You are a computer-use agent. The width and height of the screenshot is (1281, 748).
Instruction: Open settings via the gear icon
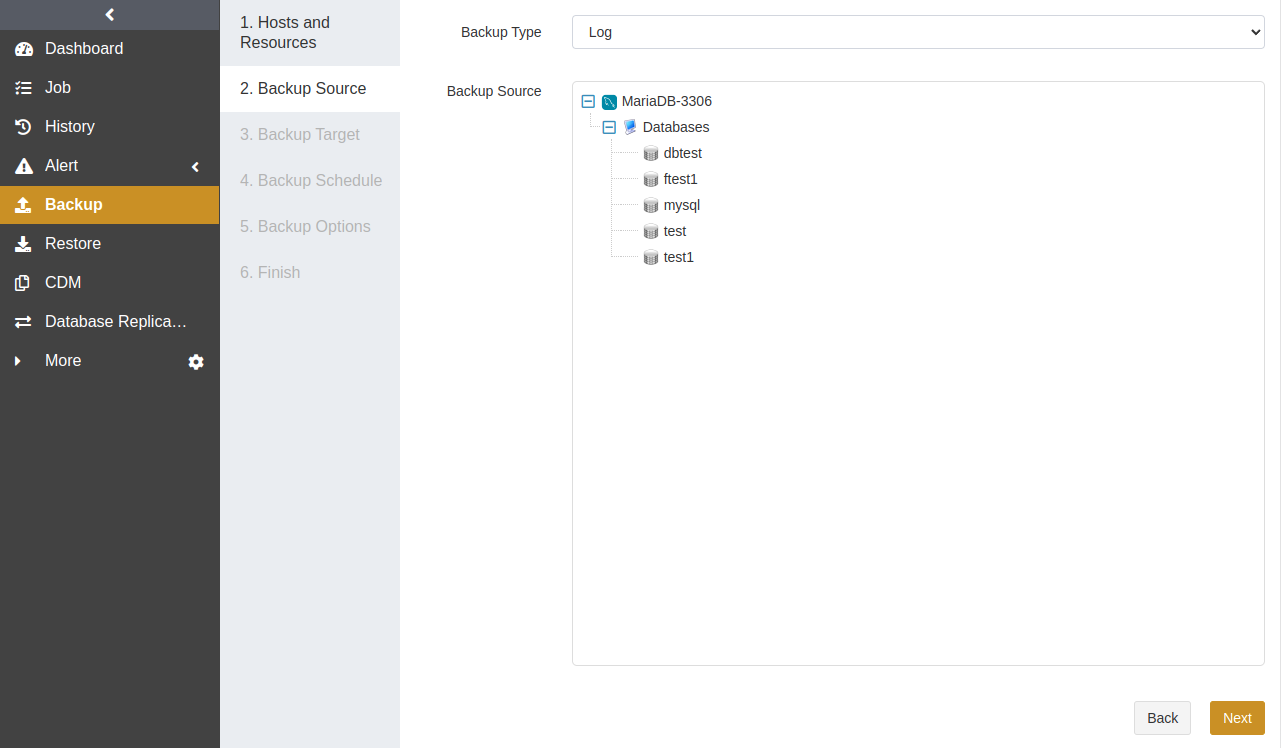point(196,362)
